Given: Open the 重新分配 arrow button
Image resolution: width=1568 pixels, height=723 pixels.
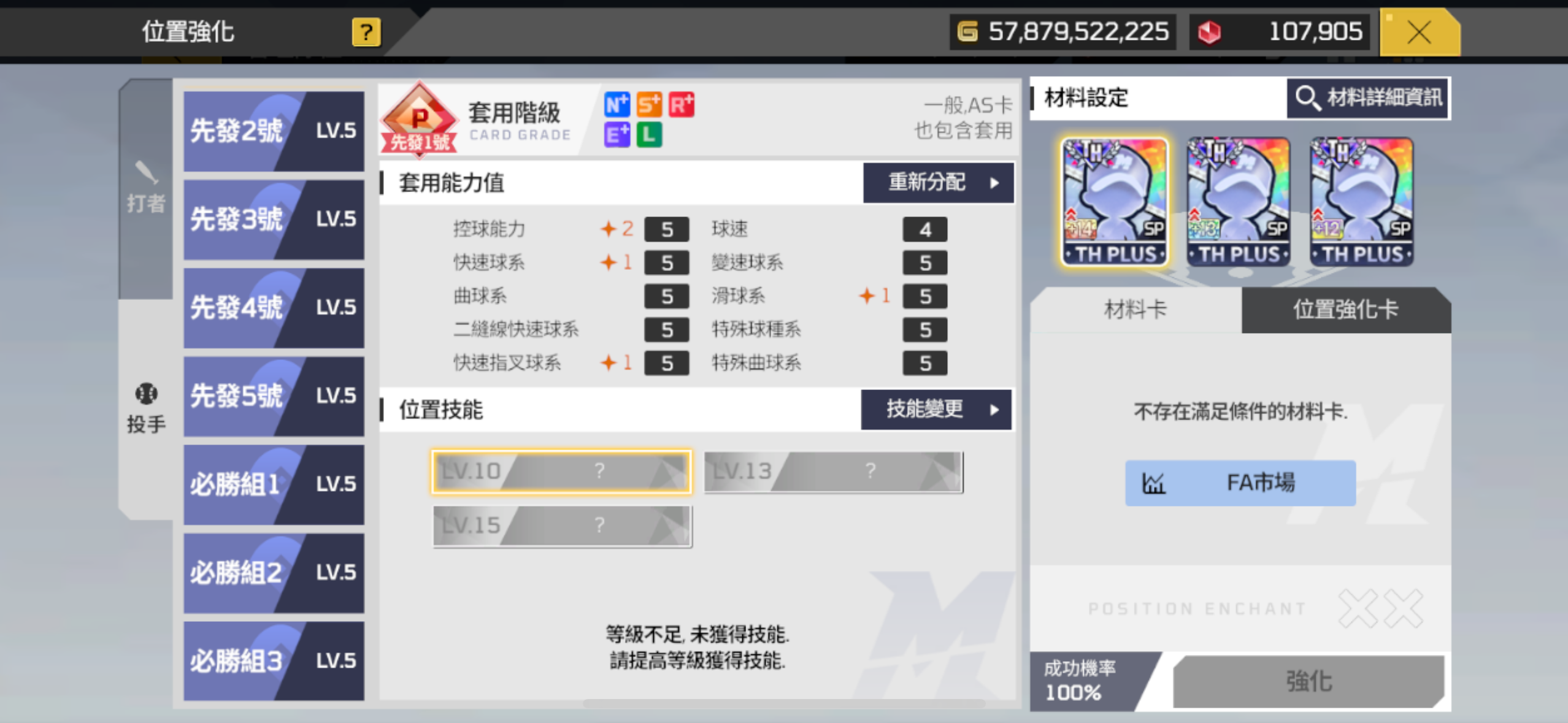Looking at the screenshot, I should click(x=938, y=183).
